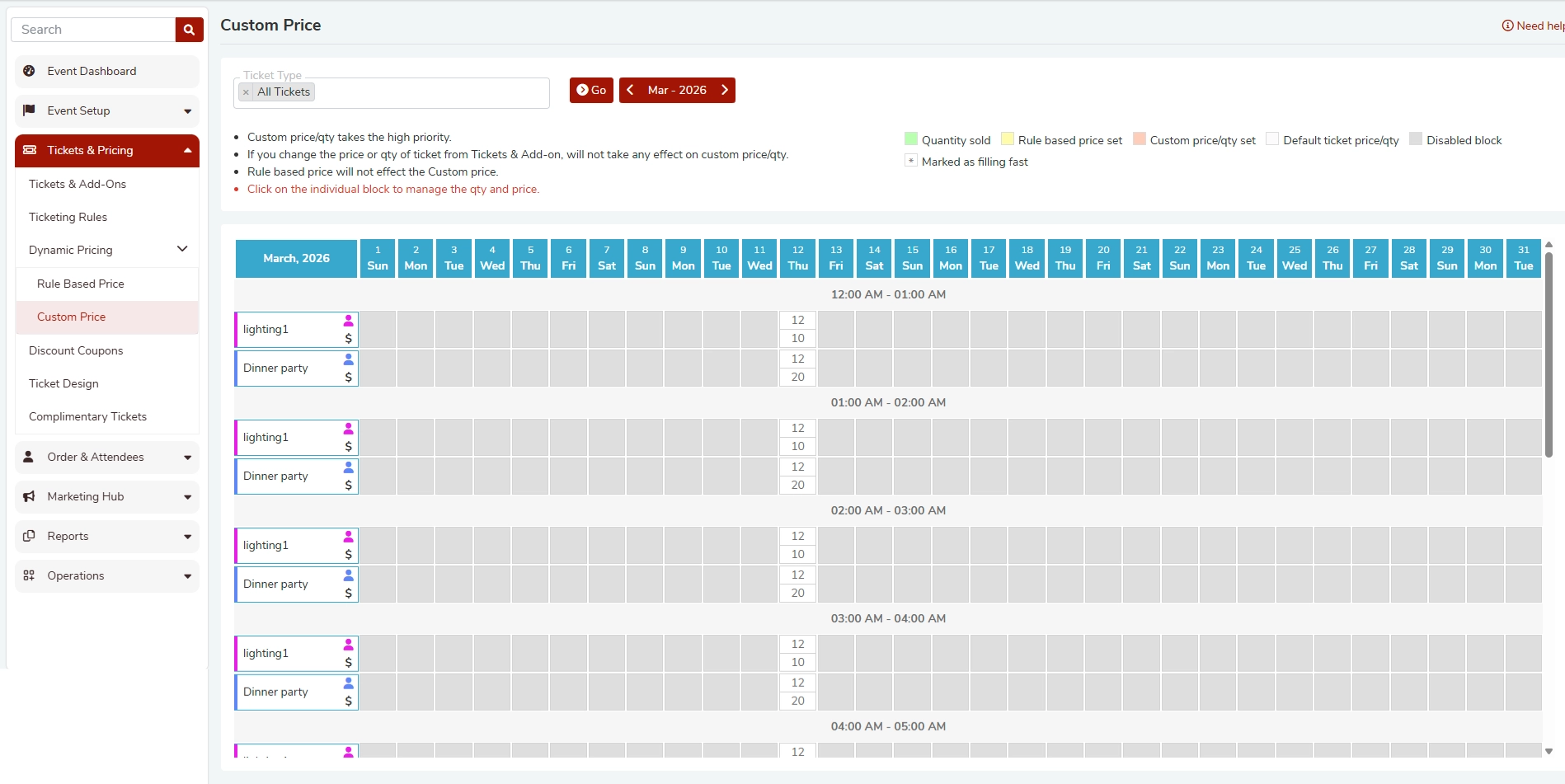
Task: Click the 1 Sun date column header
Action: pyautogui.click(x=378, y=258)
